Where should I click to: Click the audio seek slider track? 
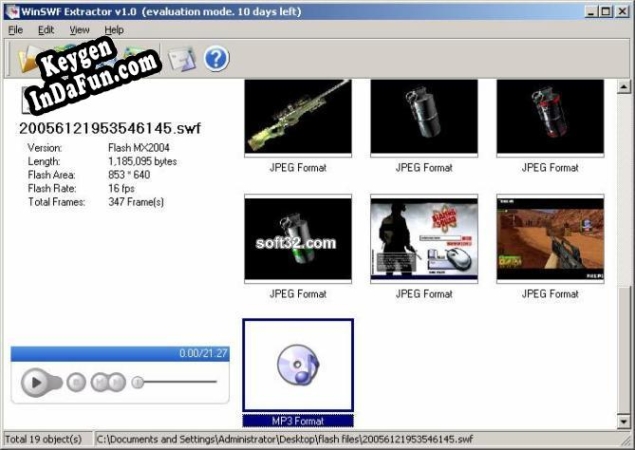[180, 382]
